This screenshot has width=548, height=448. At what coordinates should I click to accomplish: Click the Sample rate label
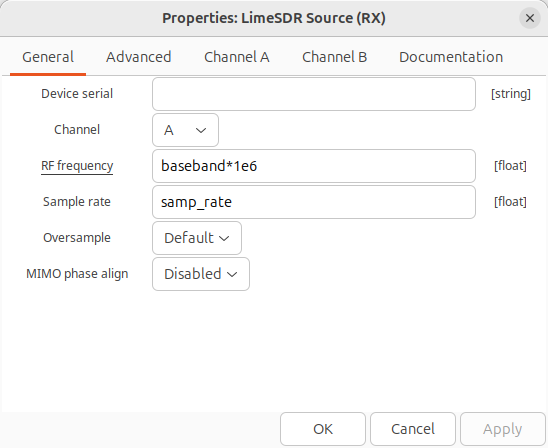point(77,202)
